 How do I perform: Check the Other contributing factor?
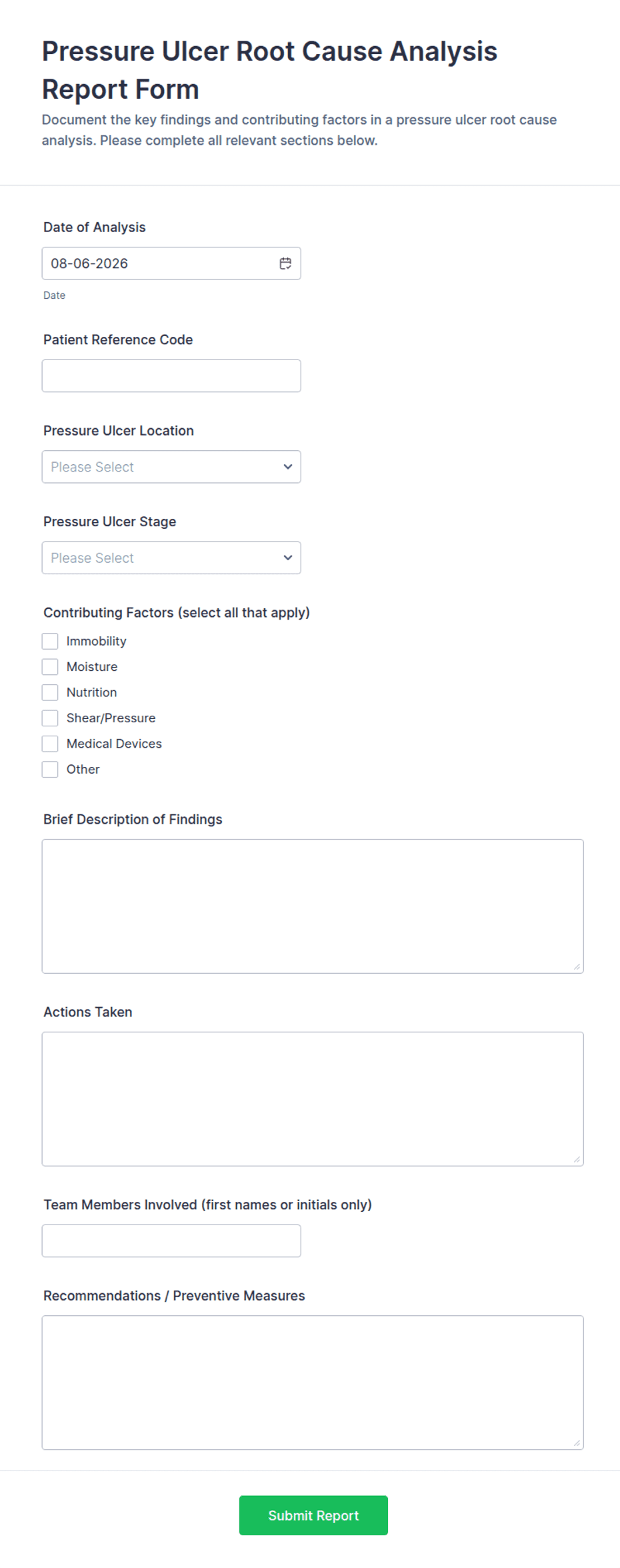pos(50,769)
